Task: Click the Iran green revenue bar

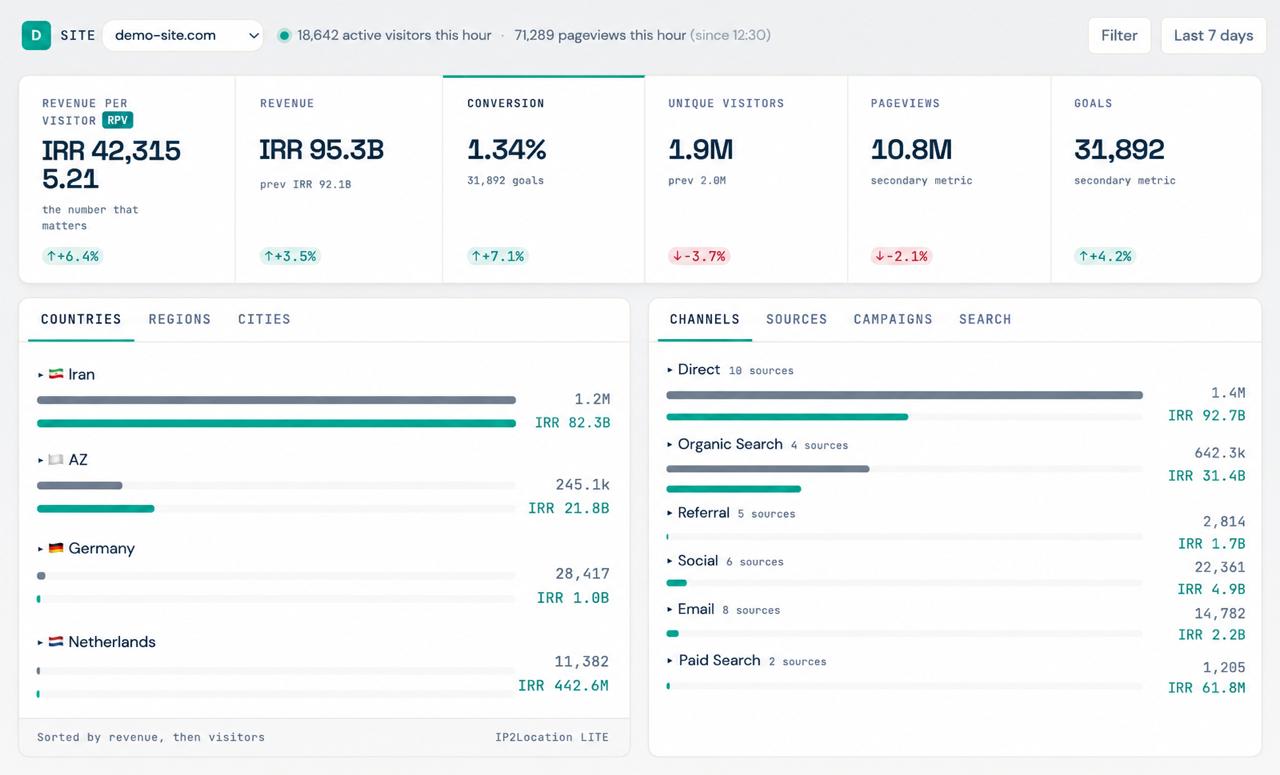Action: click(x=277, y=423)
